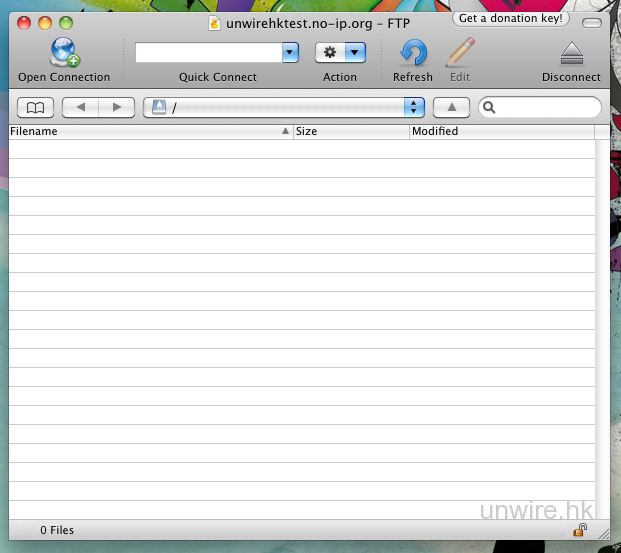The width and height of the screenshot is (621, 553).
Task: Click the Open Connection globe icon
Action: point(64,52)
